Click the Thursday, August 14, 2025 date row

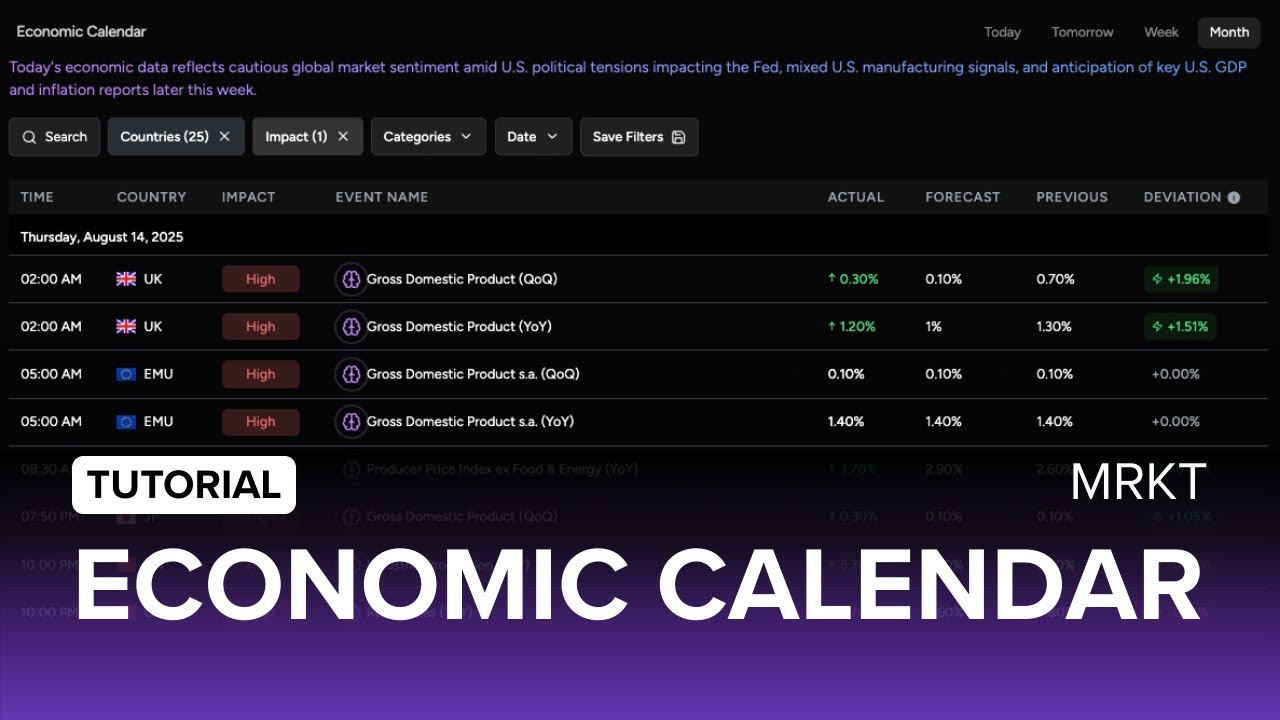pos(638,237)
